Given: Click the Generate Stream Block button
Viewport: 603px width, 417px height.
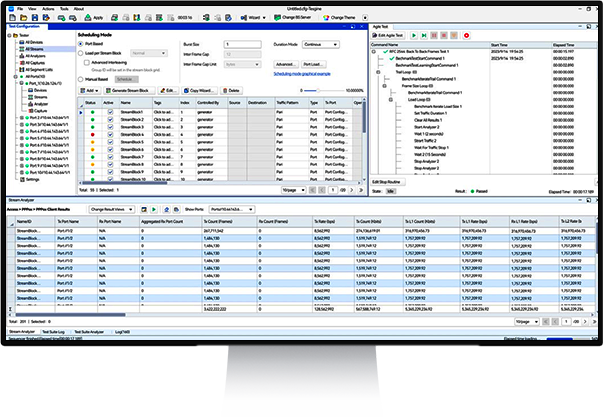Looking at the screenshot, I should tap(130, 91).
